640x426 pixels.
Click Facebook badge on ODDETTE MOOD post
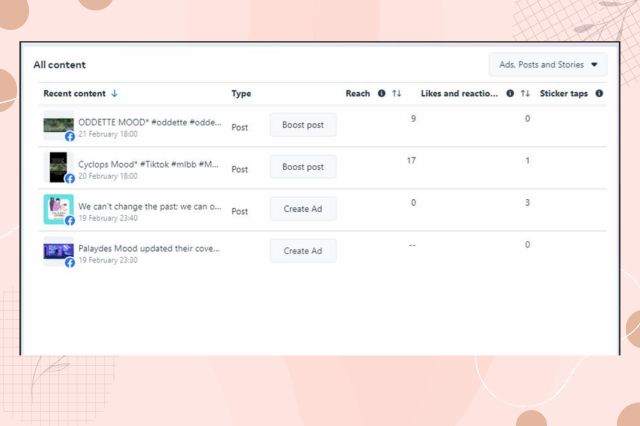coord(70,136)
